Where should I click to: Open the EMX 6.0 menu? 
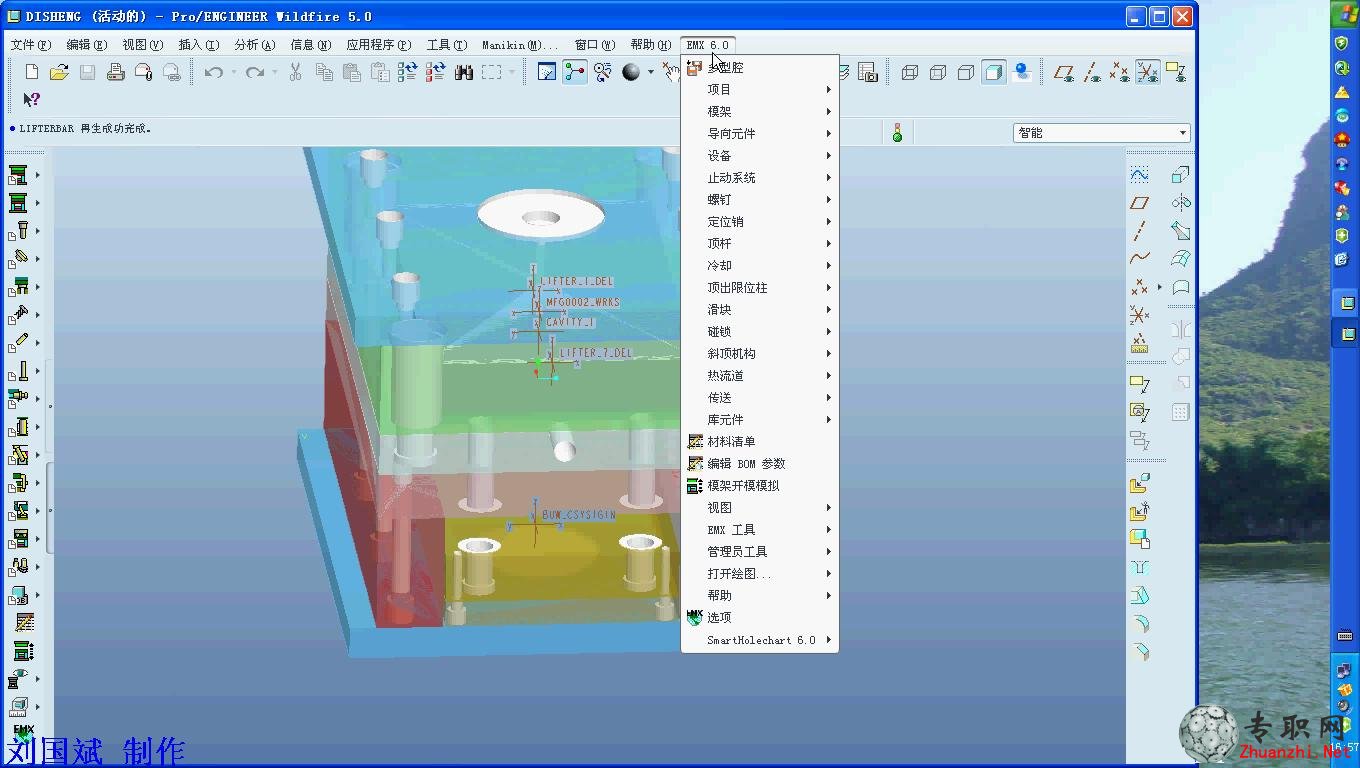coord(708,45)
